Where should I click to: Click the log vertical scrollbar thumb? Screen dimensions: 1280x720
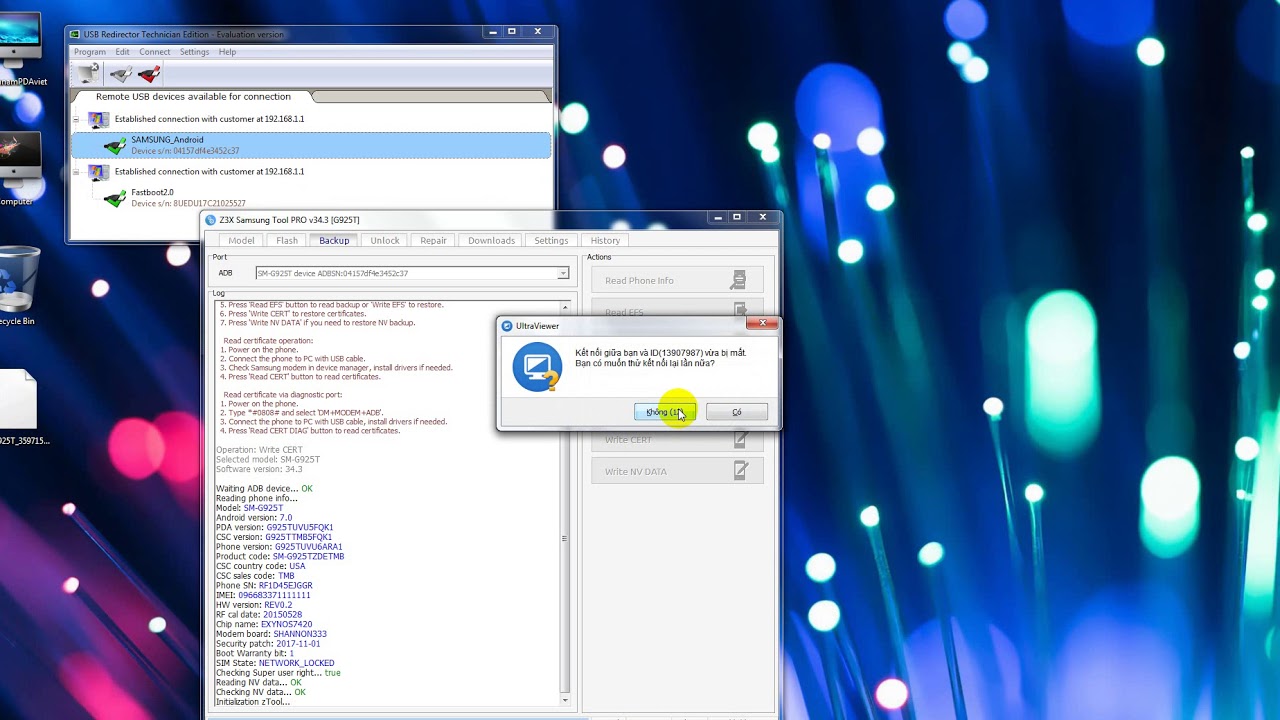[565, 538]
